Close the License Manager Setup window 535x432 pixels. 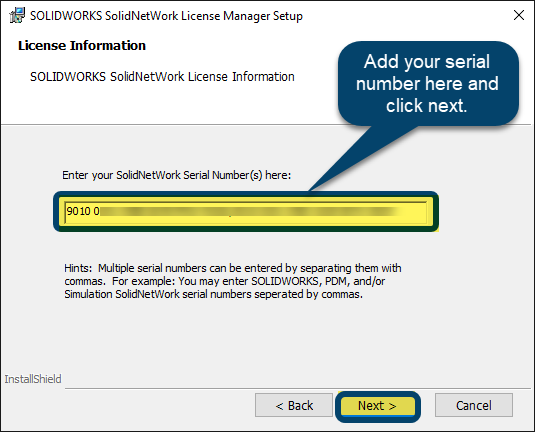click(519, 15)
